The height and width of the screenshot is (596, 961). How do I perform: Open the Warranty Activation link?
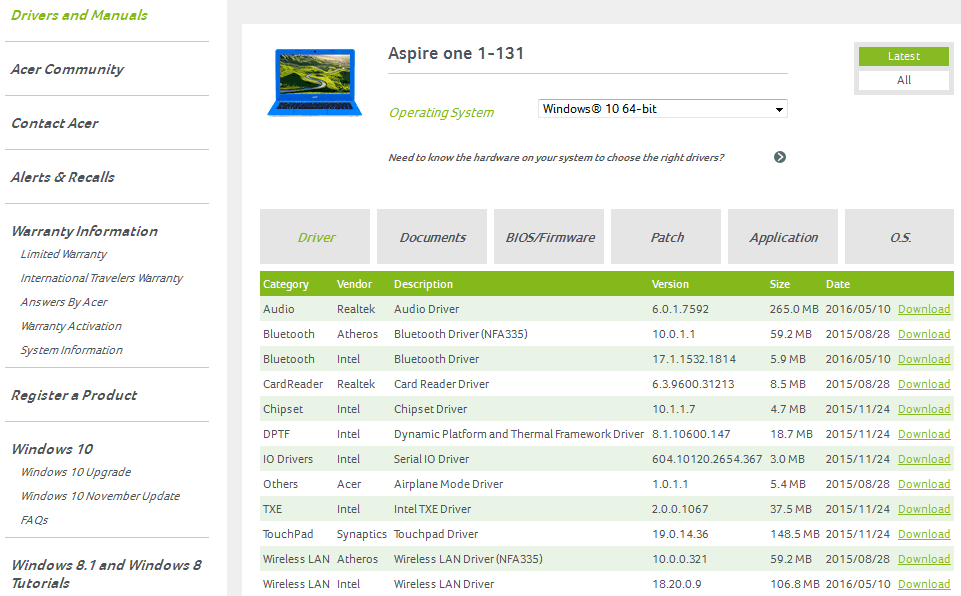(71, 326)
